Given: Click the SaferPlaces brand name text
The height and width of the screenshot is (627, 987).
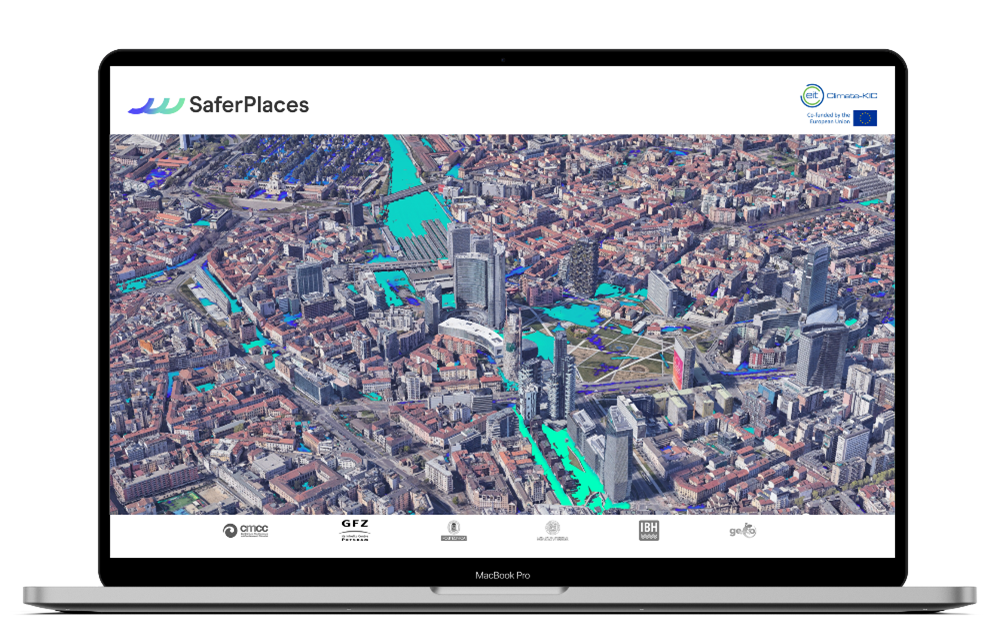Looking at the screenshot, I should (249, 105).
